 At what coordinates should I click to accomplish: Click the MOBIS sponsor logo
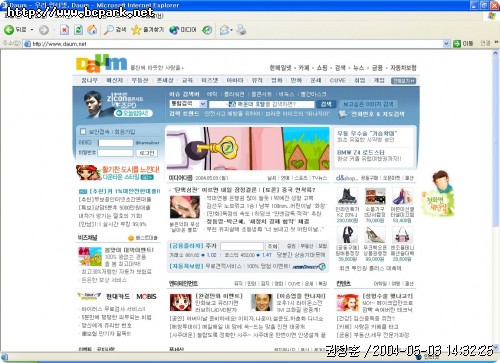(x=146, y=296)
